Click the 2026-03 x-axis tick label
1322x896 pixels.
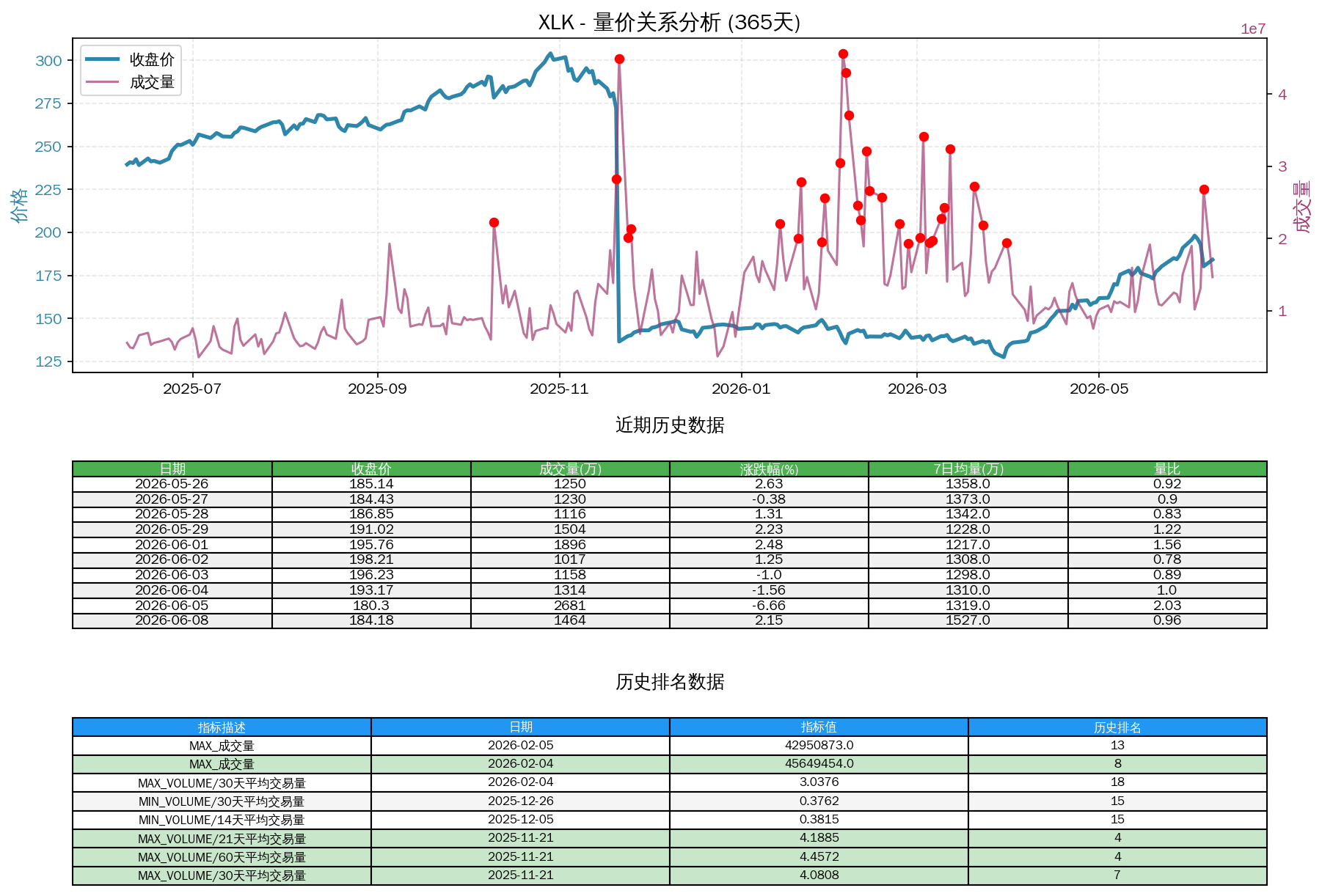click(917, 389)
